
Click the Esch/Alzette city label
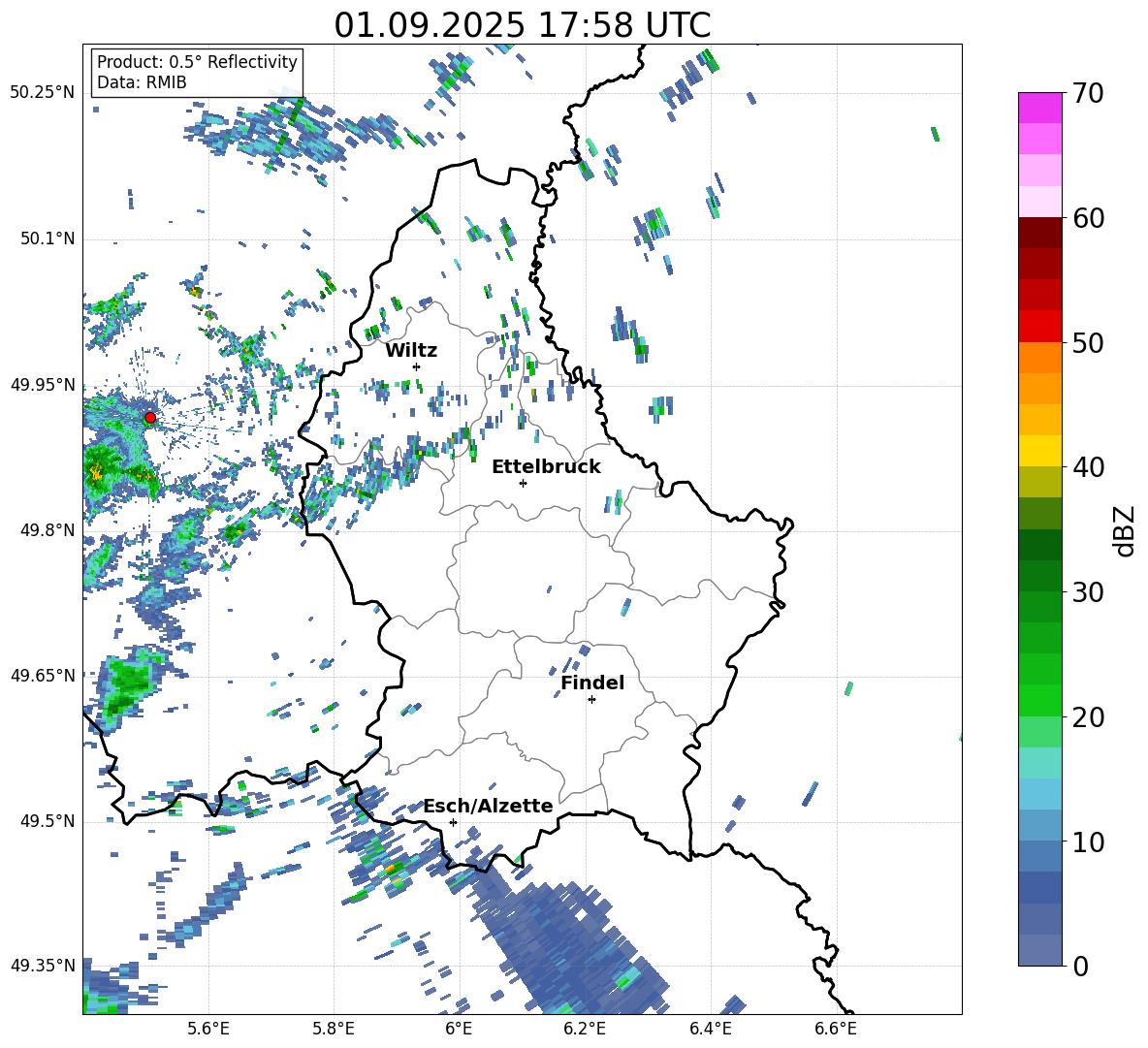click(x=489, y=806)
